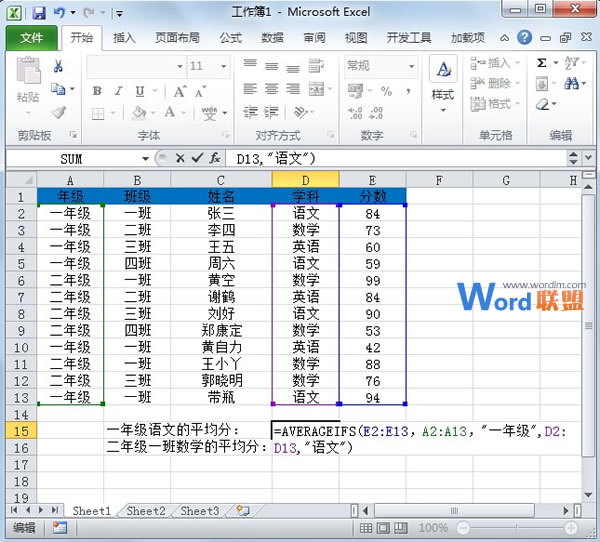Open the Help question mark icon

coord(524,39)
